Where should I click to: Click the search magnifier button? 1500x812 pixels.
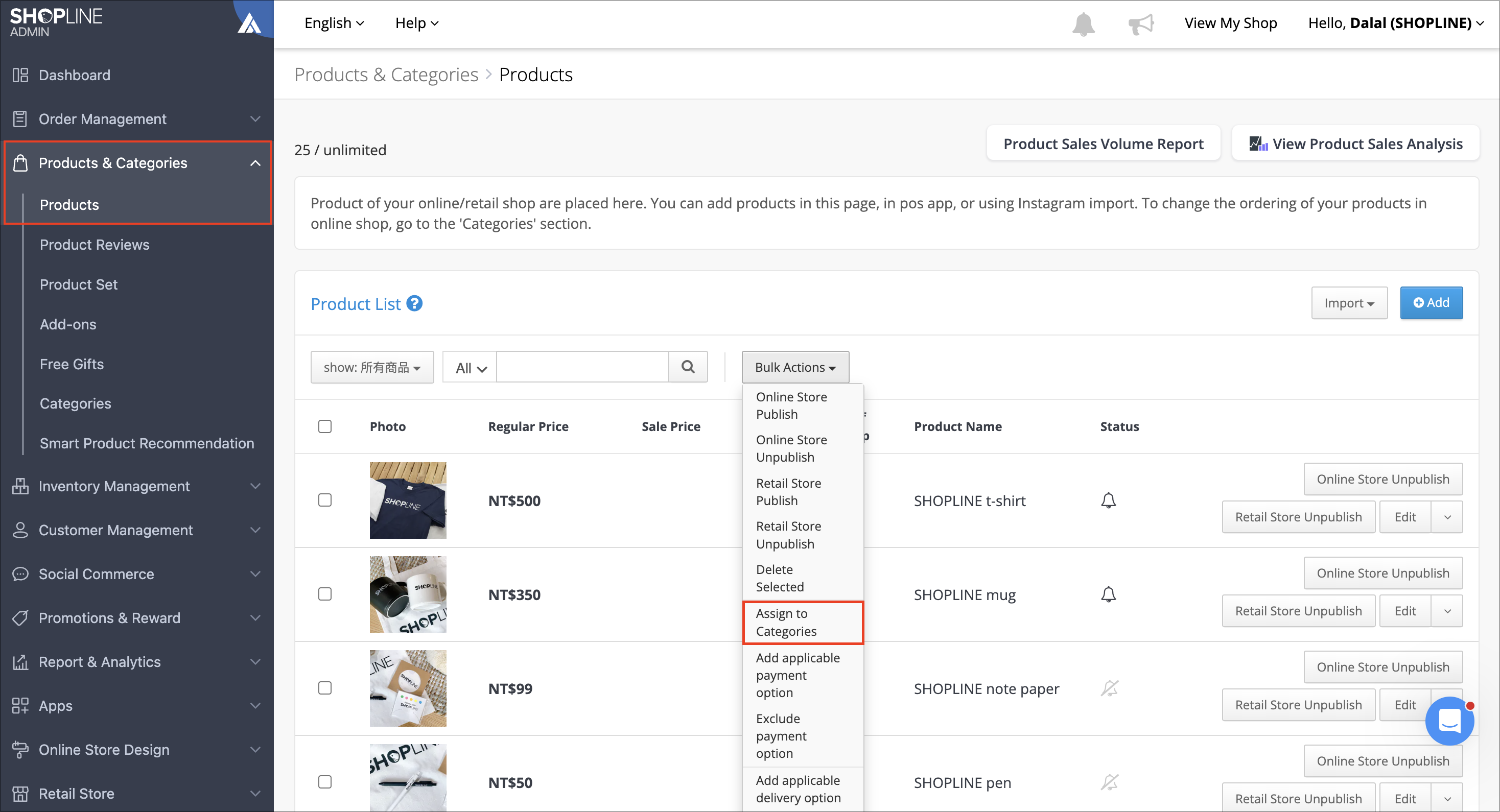click(x=688, y=367)
